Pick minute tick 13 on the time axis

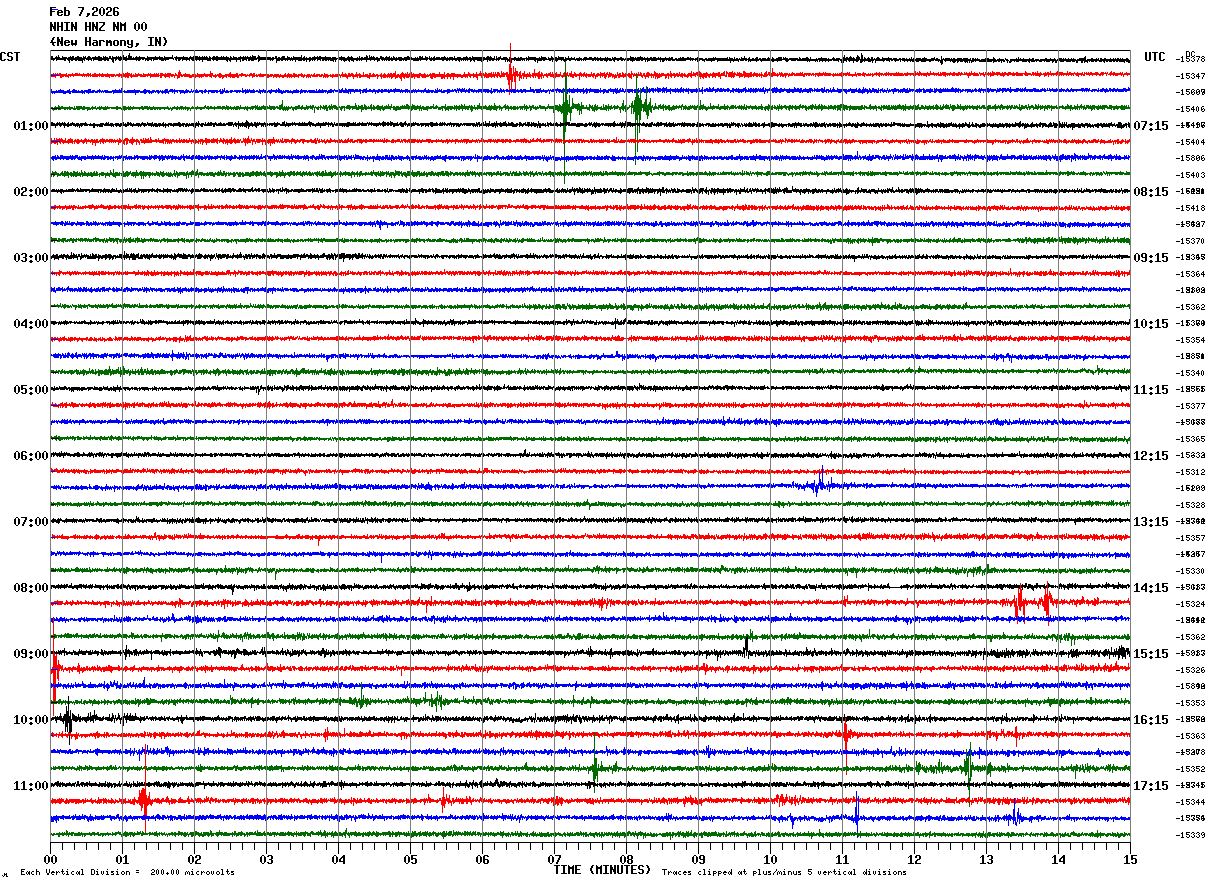pos(986,859)
